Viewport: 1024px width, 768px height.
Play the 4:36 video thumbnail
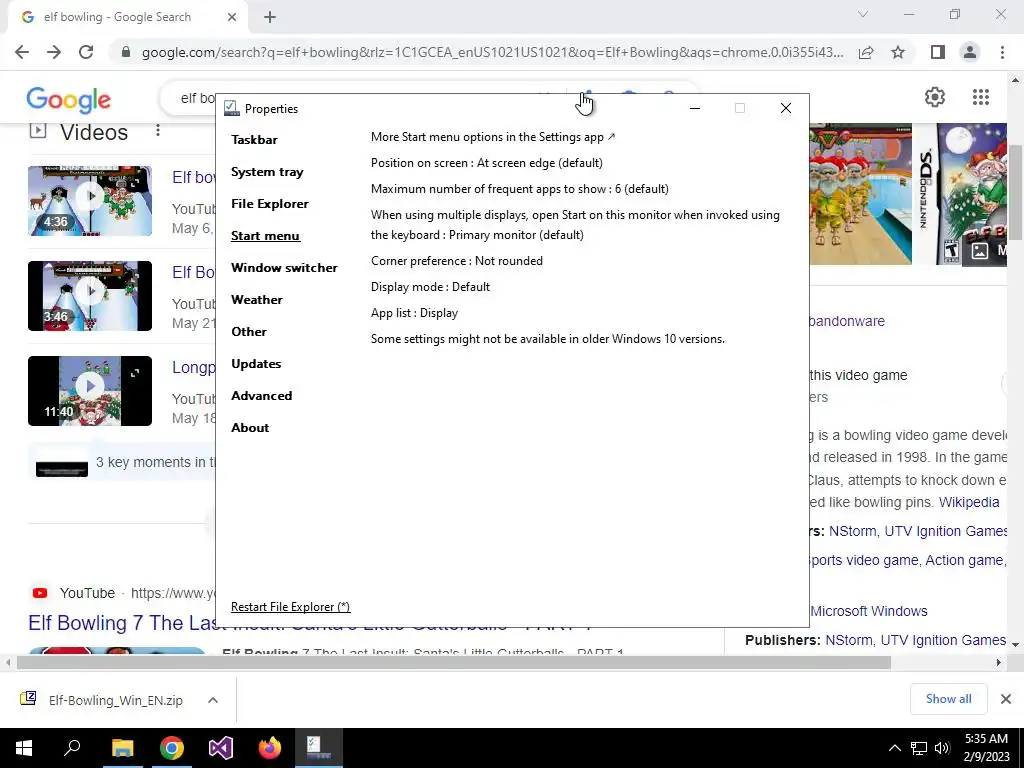coord(90,200)
